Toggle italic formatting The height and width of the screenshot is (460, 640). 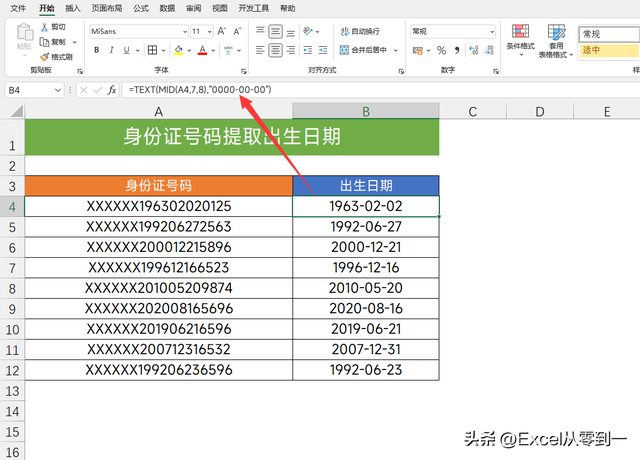[111, 50]
